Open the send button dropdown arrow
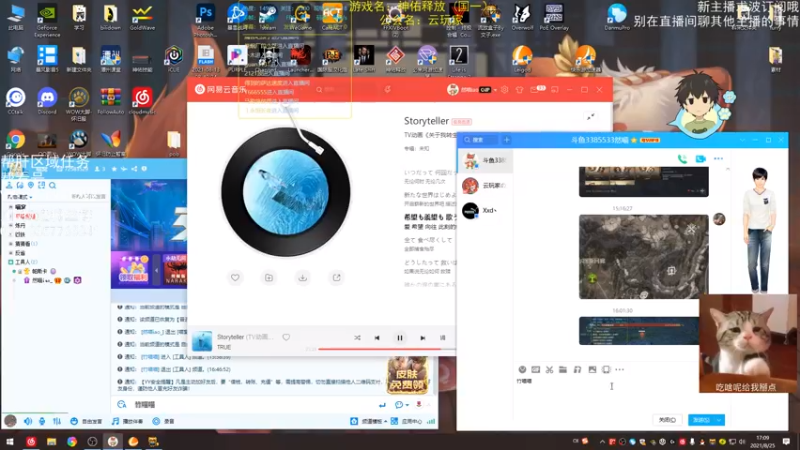This screenshot has width=800, height=450. (719, 420)
